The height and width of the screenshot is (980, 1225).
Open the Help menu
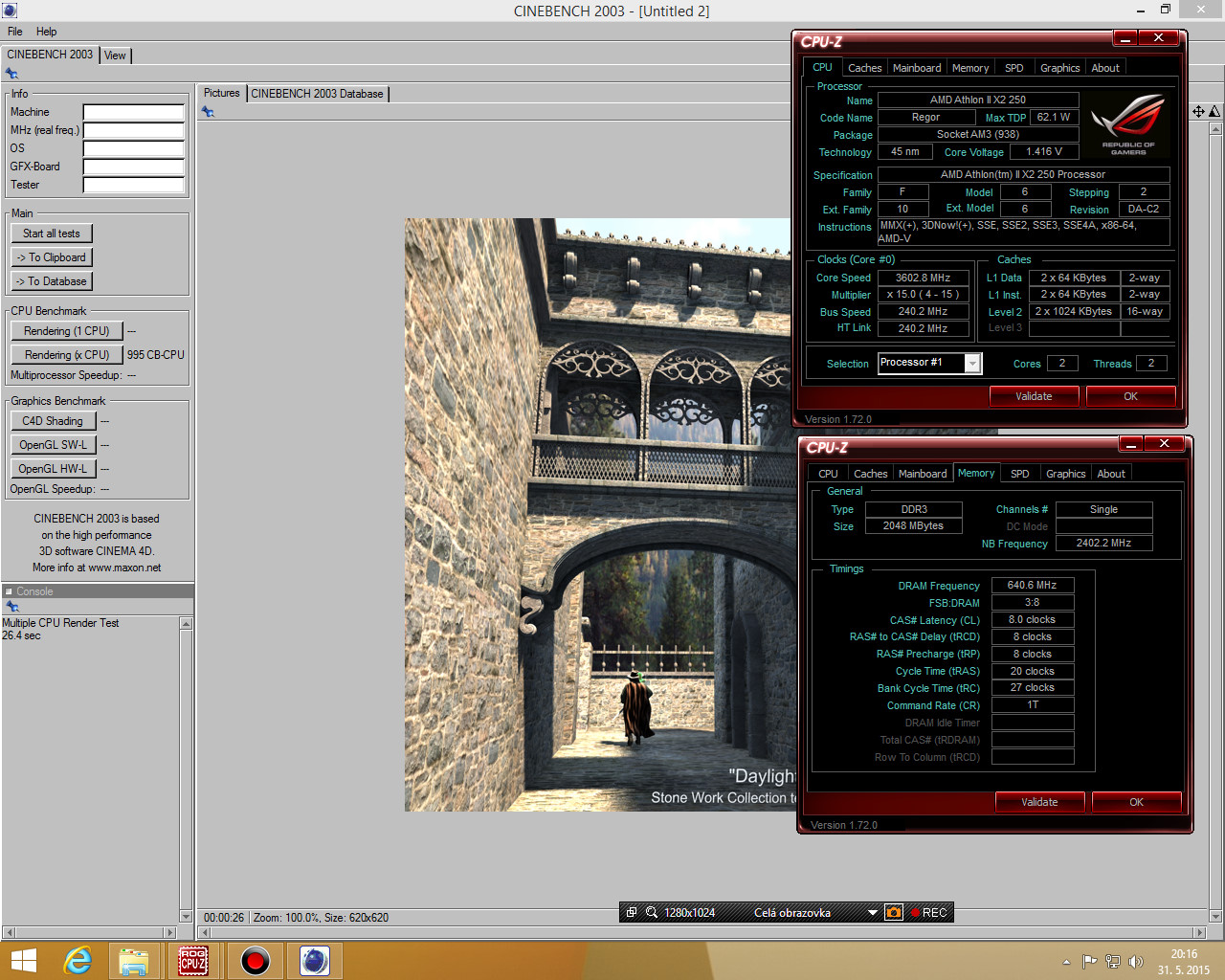(47, 32)
